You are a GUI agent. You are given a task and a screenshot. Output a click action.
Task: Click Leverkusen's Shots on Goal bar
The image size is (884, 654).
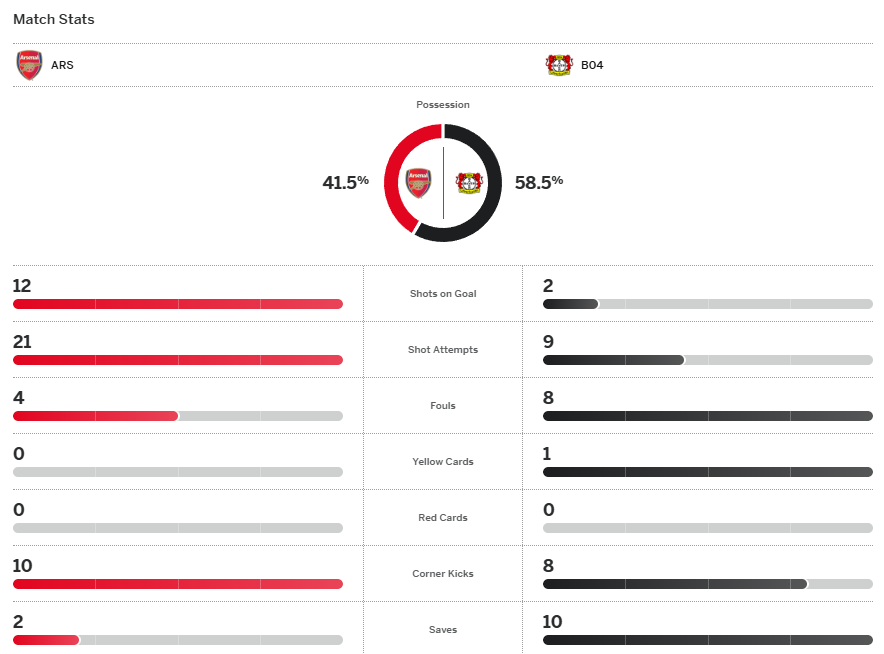pos(570,304)
